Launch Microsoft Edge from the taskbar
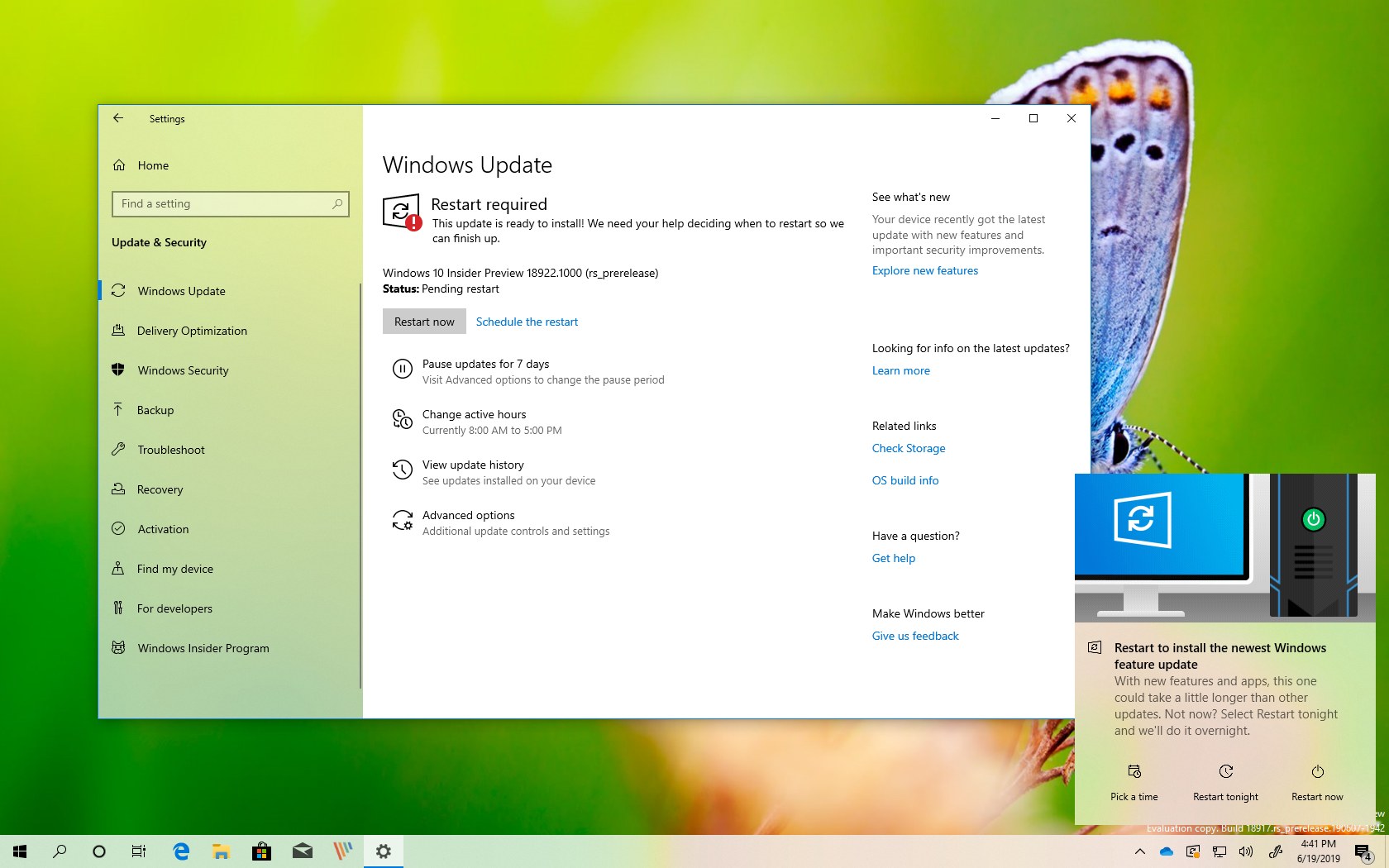This screenshot has width=1389, height=868. (181, 851)
